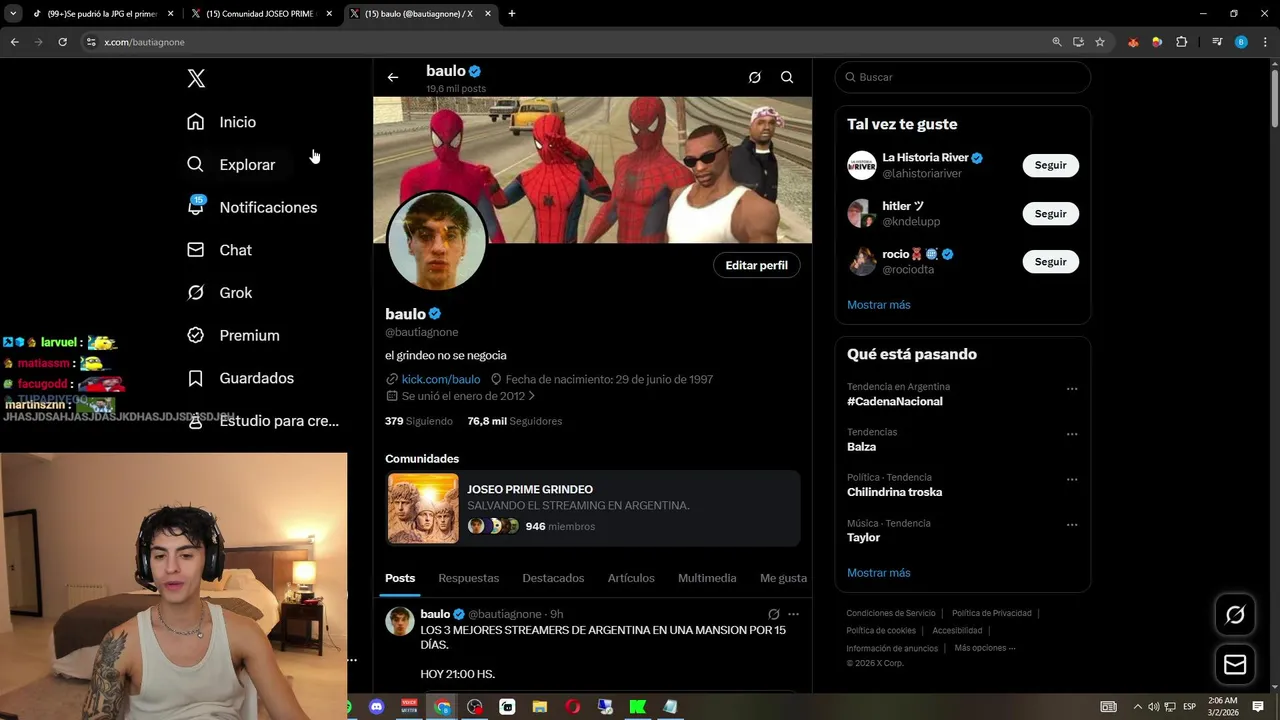Image resolution: width=1280 pixels, height=720 pixels.
Task: Switch to the Multimedia tab
Action: point(707,578)
